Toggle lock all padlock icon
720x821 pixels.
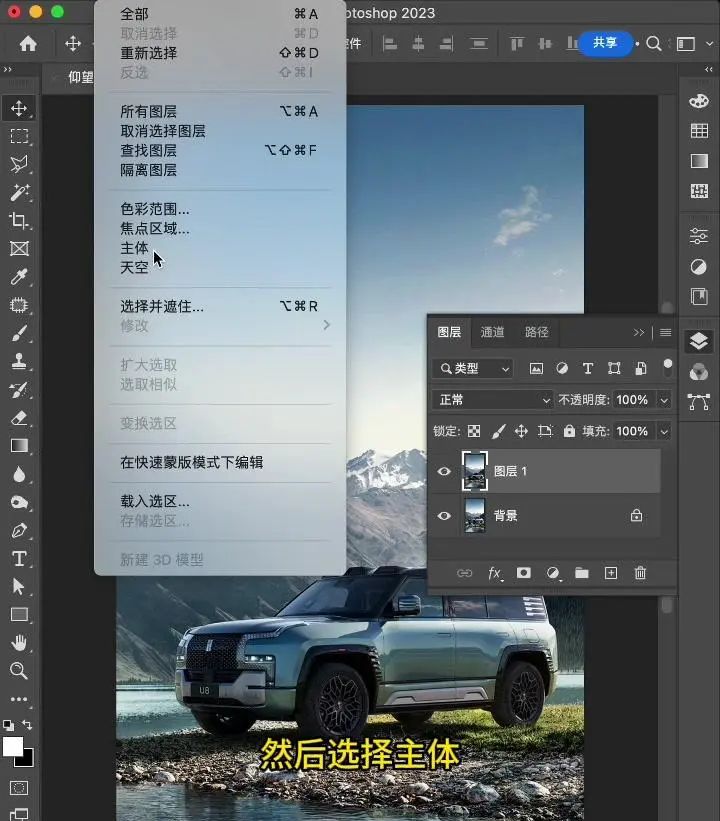[569, 431]
